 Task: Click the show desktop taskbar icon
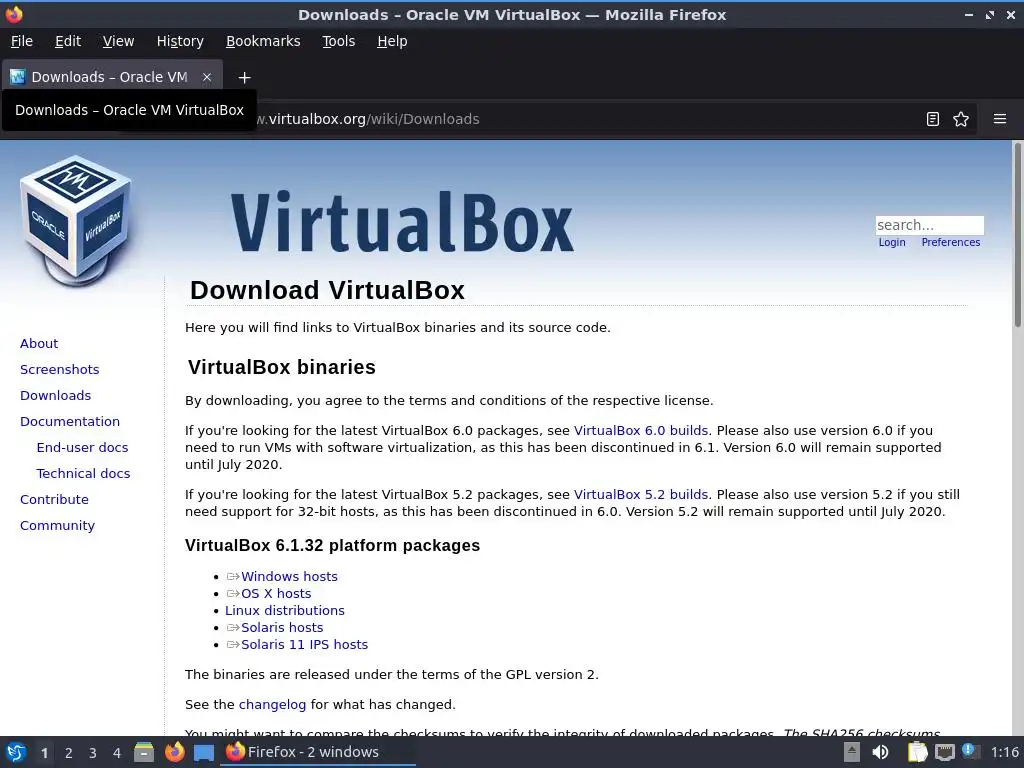click(x=204, y=752)
